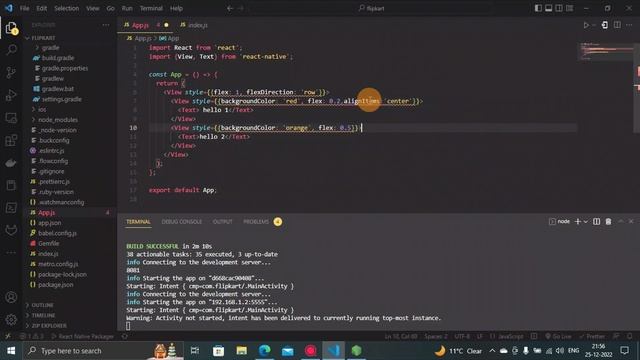The height and width of the screenshot is (360, 640).
Task: Expand the OUTLINE section
Action: [x=42, y=305]
